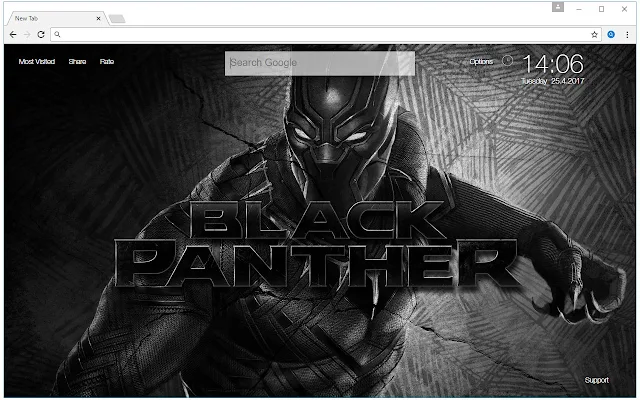Bookmark this page with the star icon
This screenshot has width=640, height=400.
click(594, 35)
